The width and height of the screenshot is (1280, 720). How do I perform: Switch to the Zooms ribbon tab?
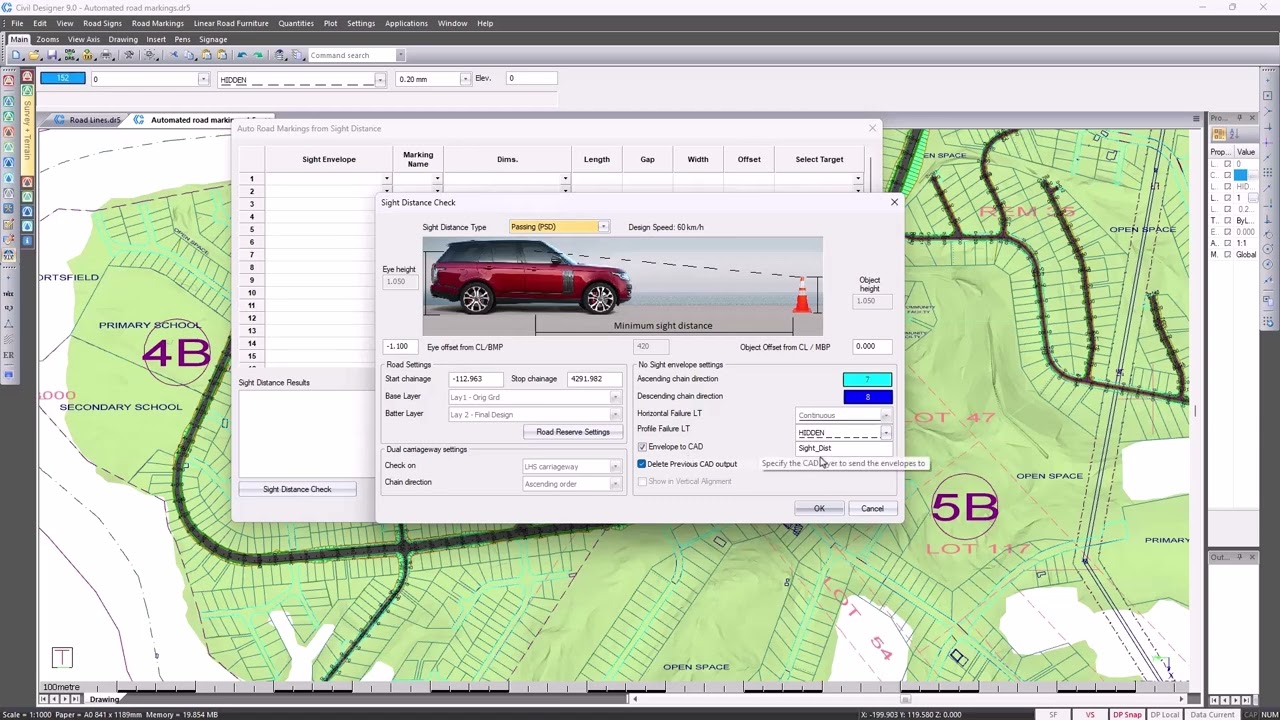coord(47,39)
